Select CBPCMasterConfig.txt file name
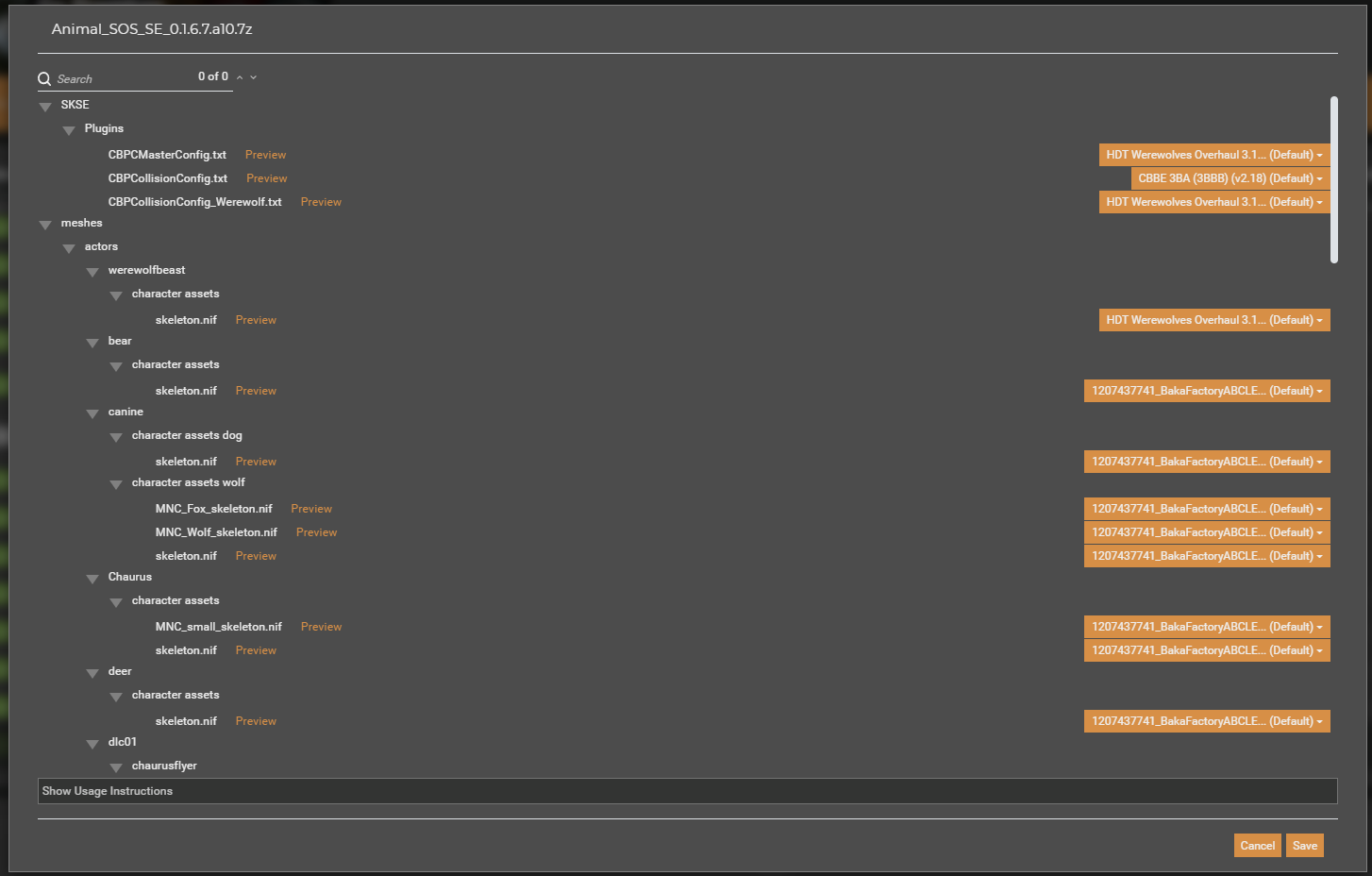The image size is (1372, 876). click(167, 155)
